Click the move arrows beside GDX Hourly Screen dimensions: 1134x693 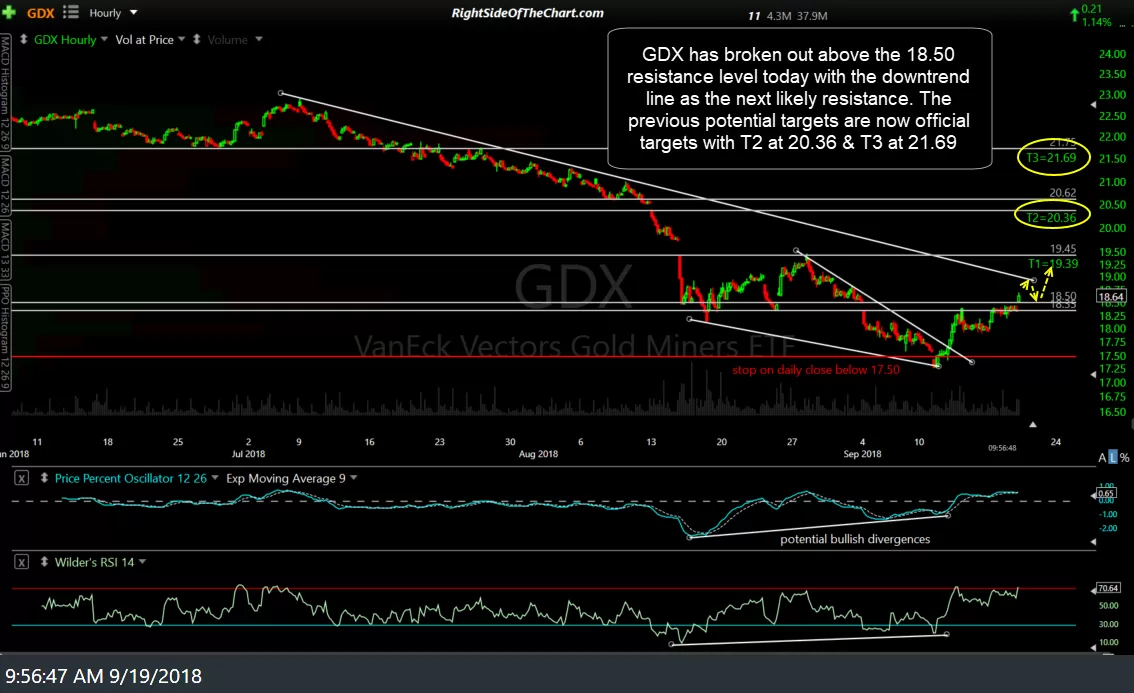click(x=23, y=39)
